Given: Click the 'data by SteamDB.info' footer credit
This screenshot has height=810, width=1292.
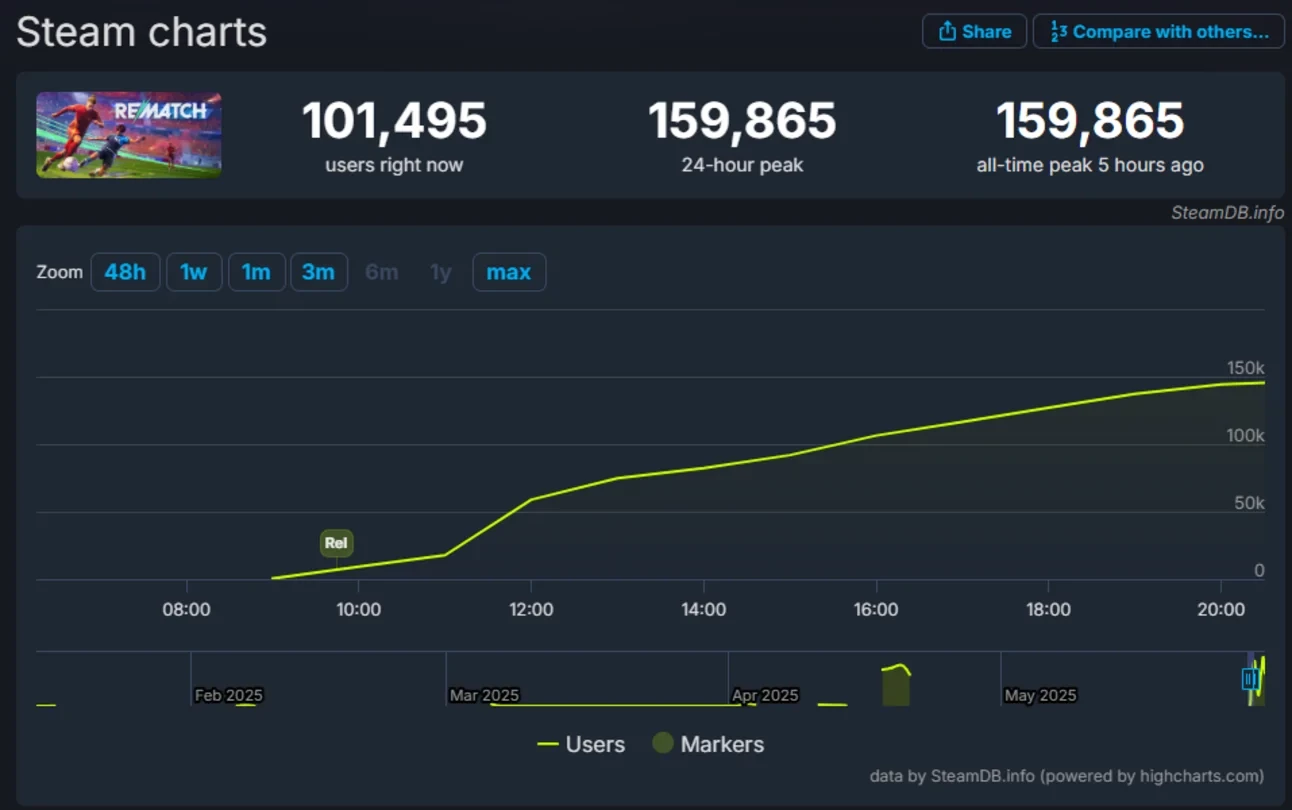Looking at the screenshot, I should [x=1066, y=775].
